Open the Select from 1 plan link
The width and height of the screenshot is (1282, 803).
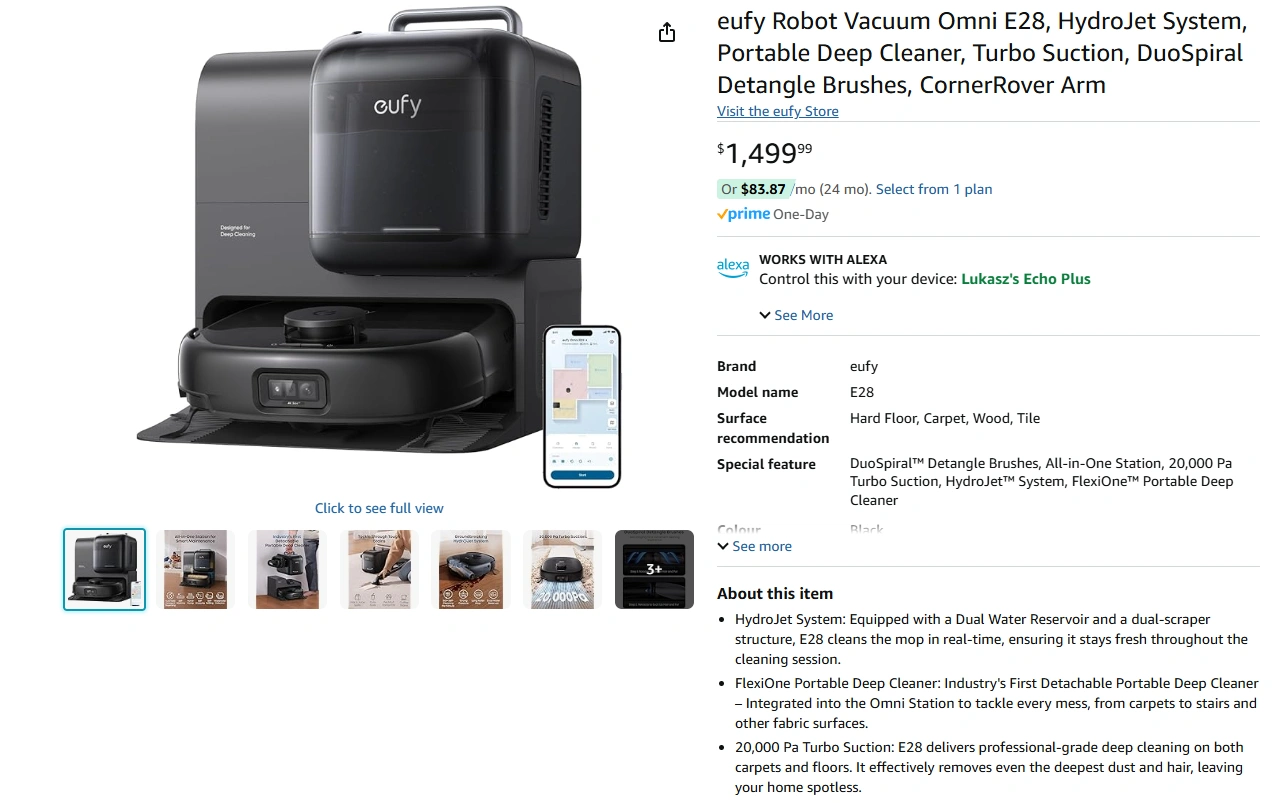point(934,189)
